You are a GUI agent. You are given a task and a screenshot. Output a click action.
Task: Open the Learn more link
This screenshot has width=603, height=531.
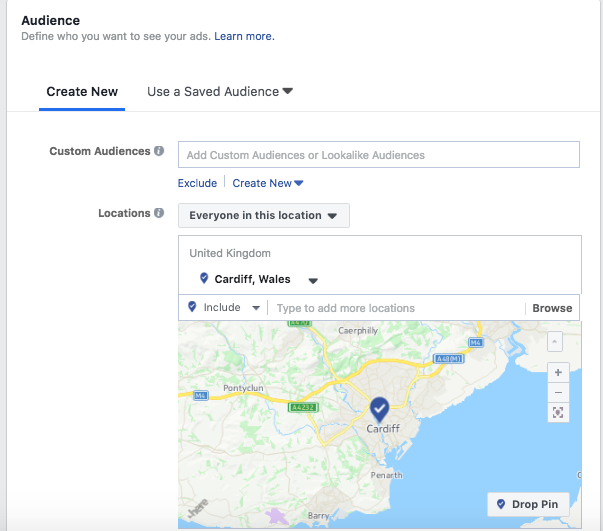coord(244,37)
